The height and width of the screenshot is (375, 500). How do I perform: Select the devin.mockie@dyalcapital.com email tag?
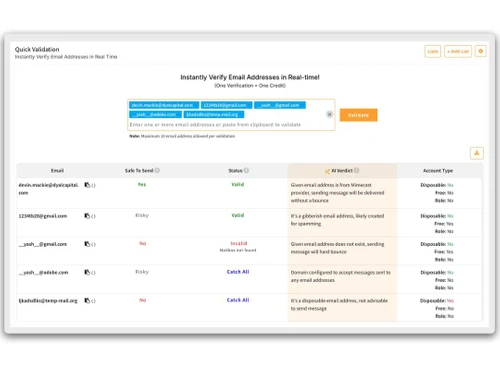click(164, 105)
